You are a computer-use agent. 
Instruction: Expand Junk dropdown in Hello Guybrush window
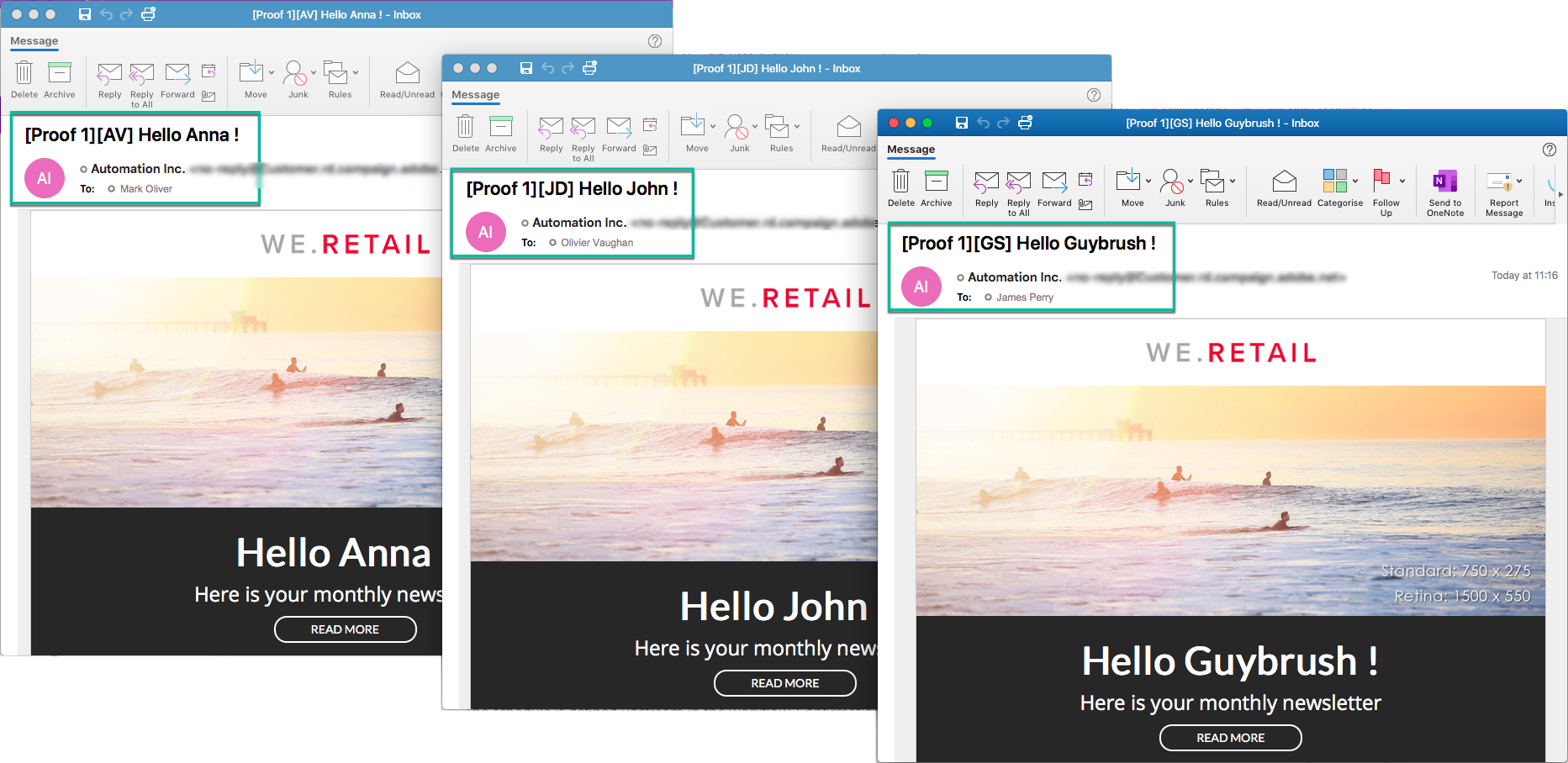[1191, 182]
